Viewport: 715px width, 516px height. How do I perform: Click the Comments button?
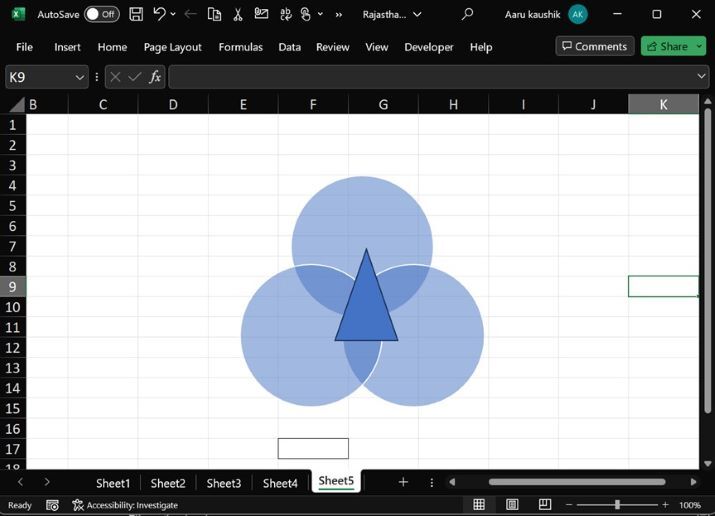click(595, 46)
